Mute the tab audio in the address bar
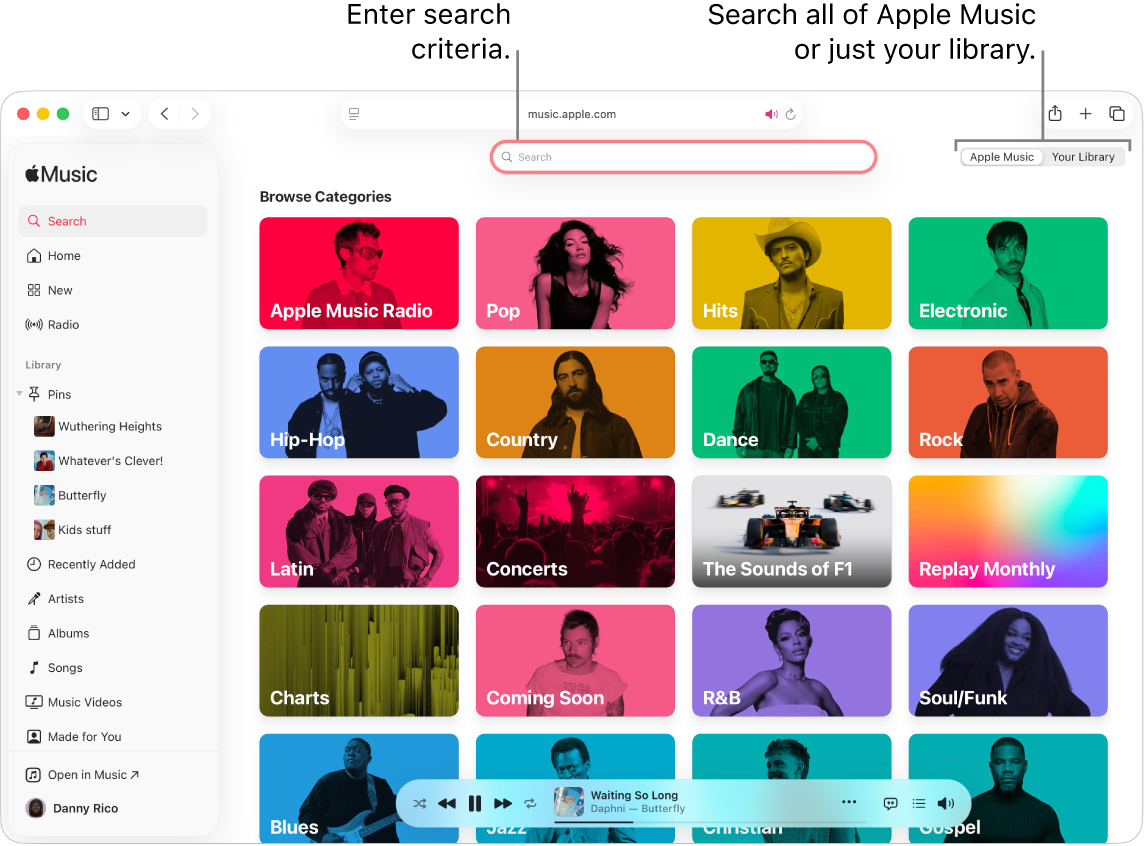 pos(770,113)
